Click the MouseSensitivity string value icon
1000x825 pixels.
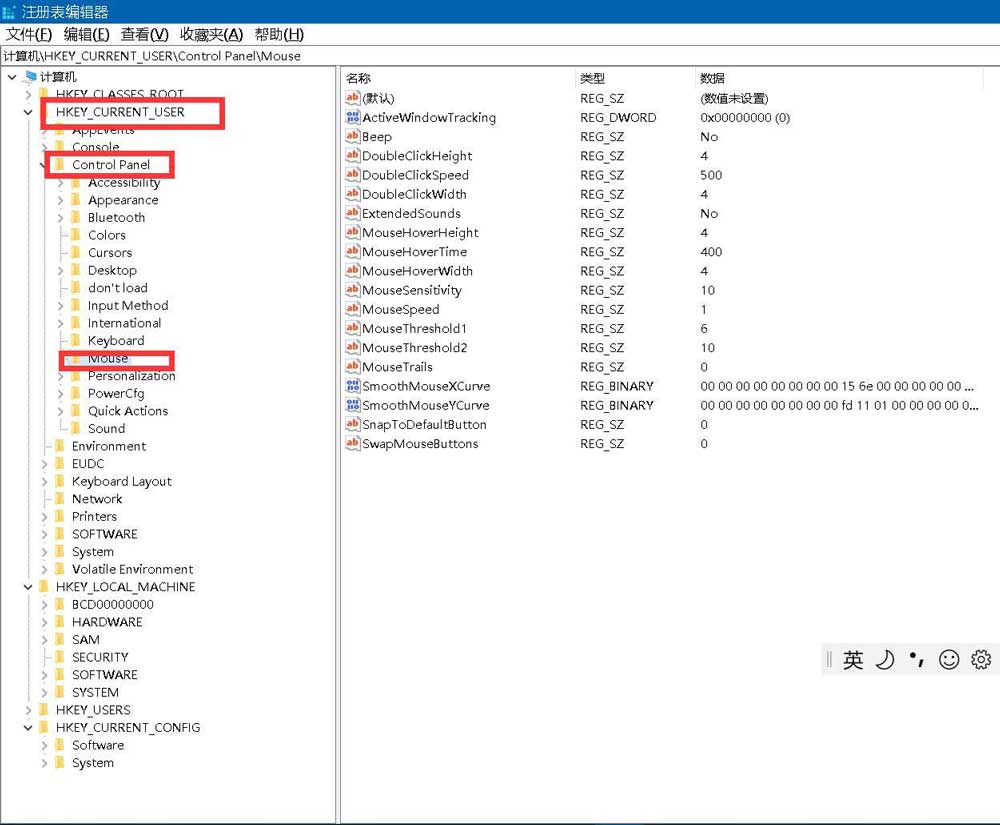[x=352, y=290]
